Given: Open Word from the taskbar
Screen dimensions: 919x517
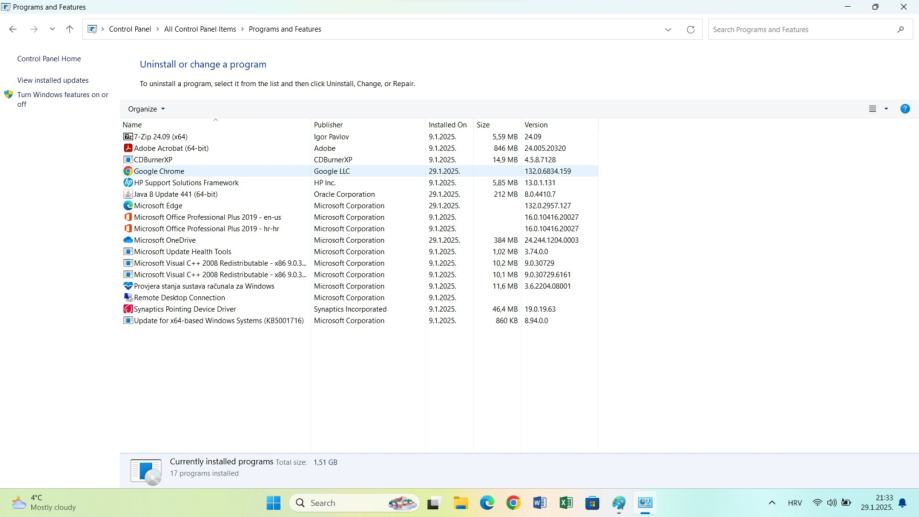Looking at the screenshot, I should [x=540, y=503].
